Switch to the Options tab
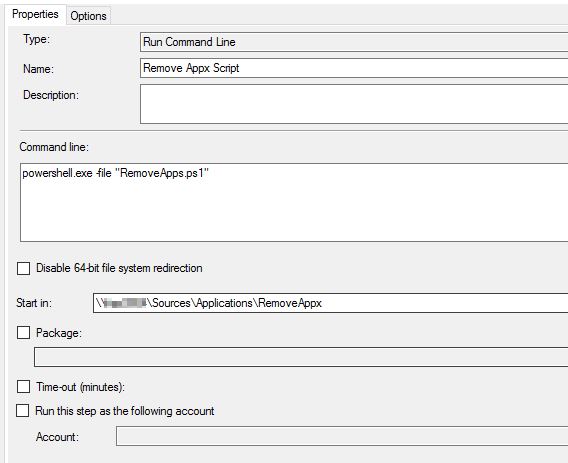 (x=88, y=16)
